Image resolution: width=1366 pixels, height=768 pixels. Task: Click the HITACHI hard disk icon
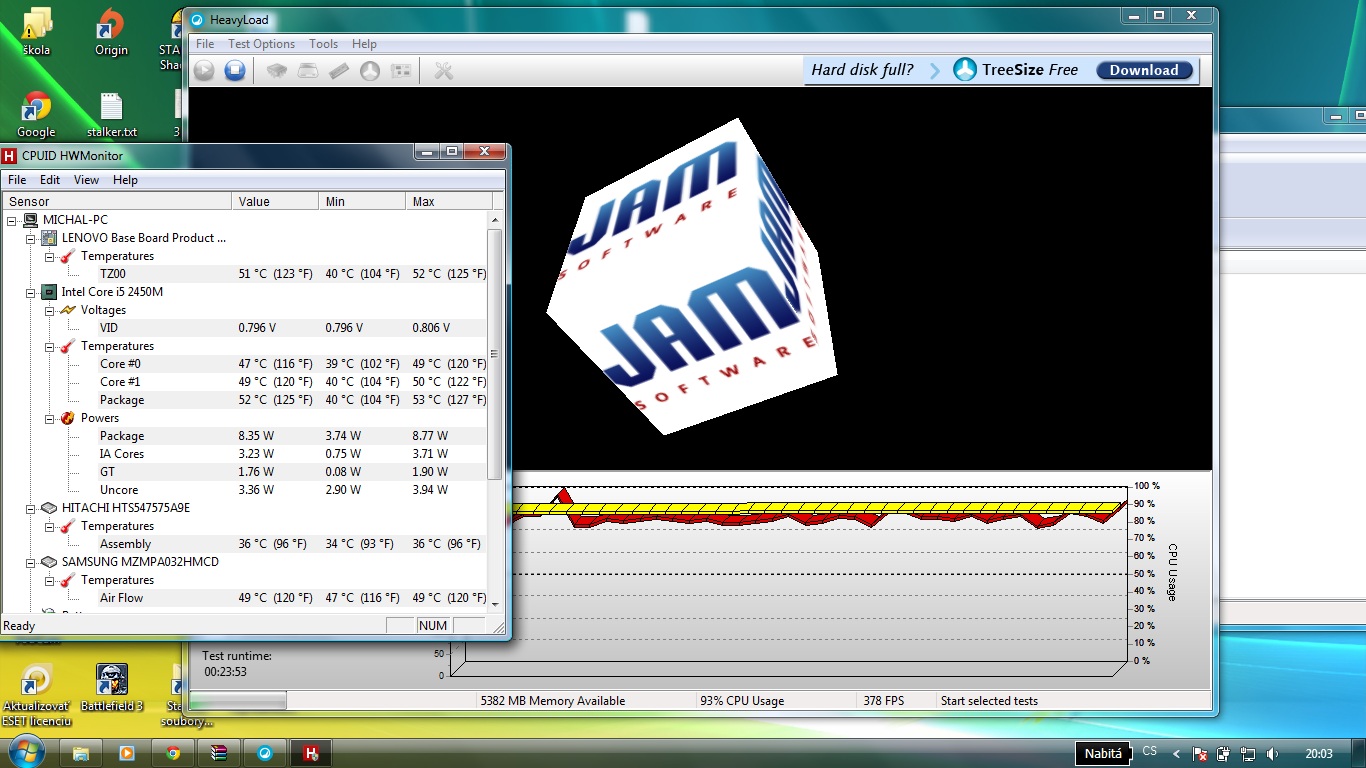click(x=48, y=508)
